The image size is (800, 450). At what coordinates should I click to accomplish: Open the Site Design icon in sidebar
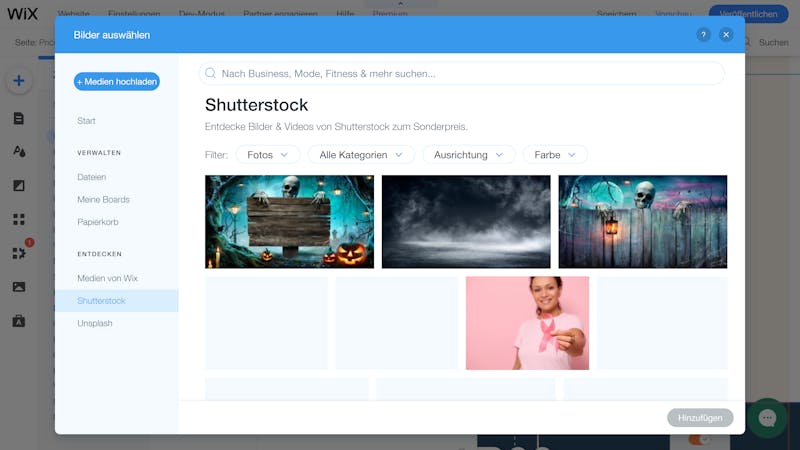(19, 152)
